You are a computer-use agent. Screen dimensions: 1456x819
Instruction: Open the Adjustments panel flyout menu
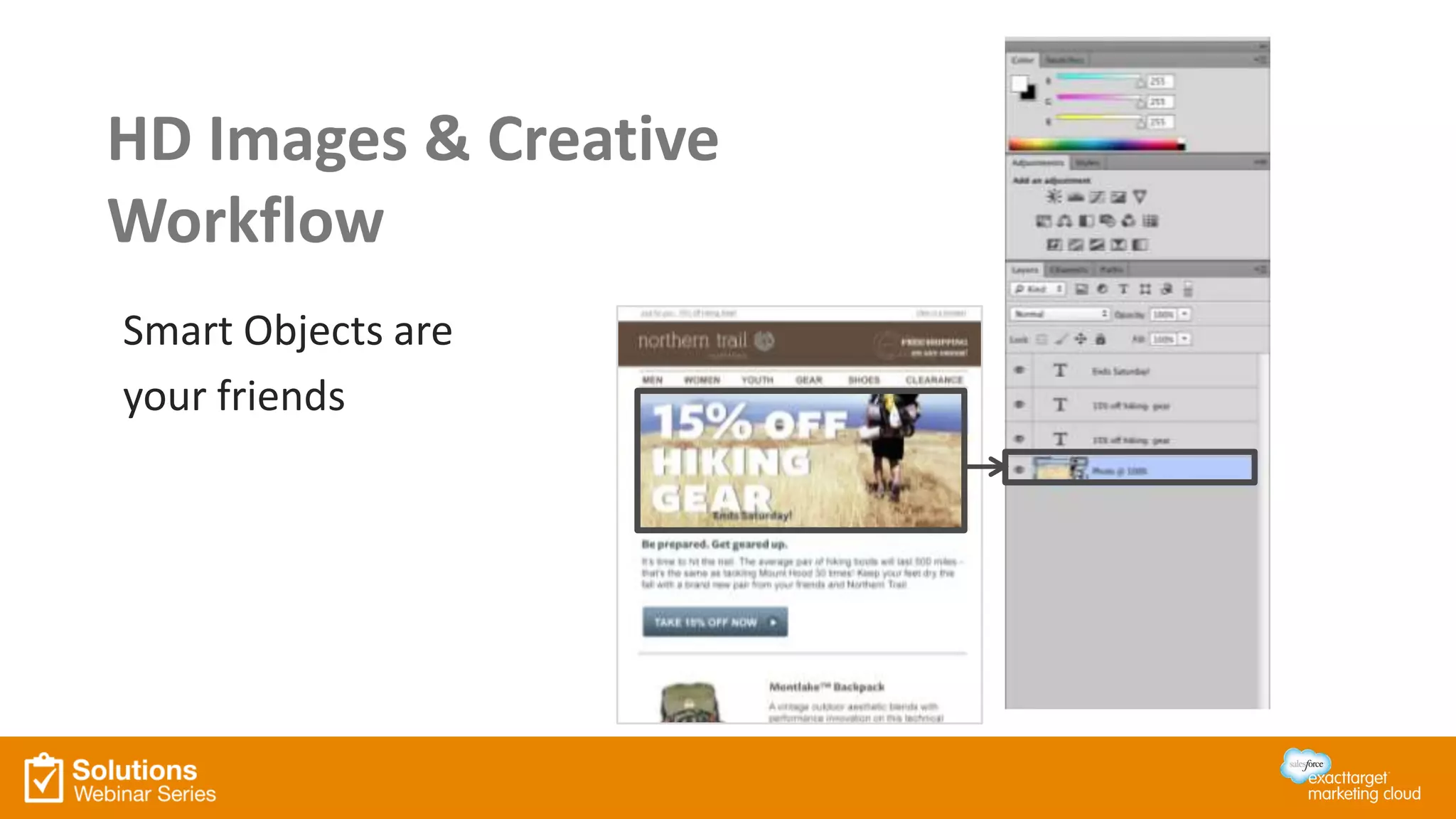click(1260, 163)
